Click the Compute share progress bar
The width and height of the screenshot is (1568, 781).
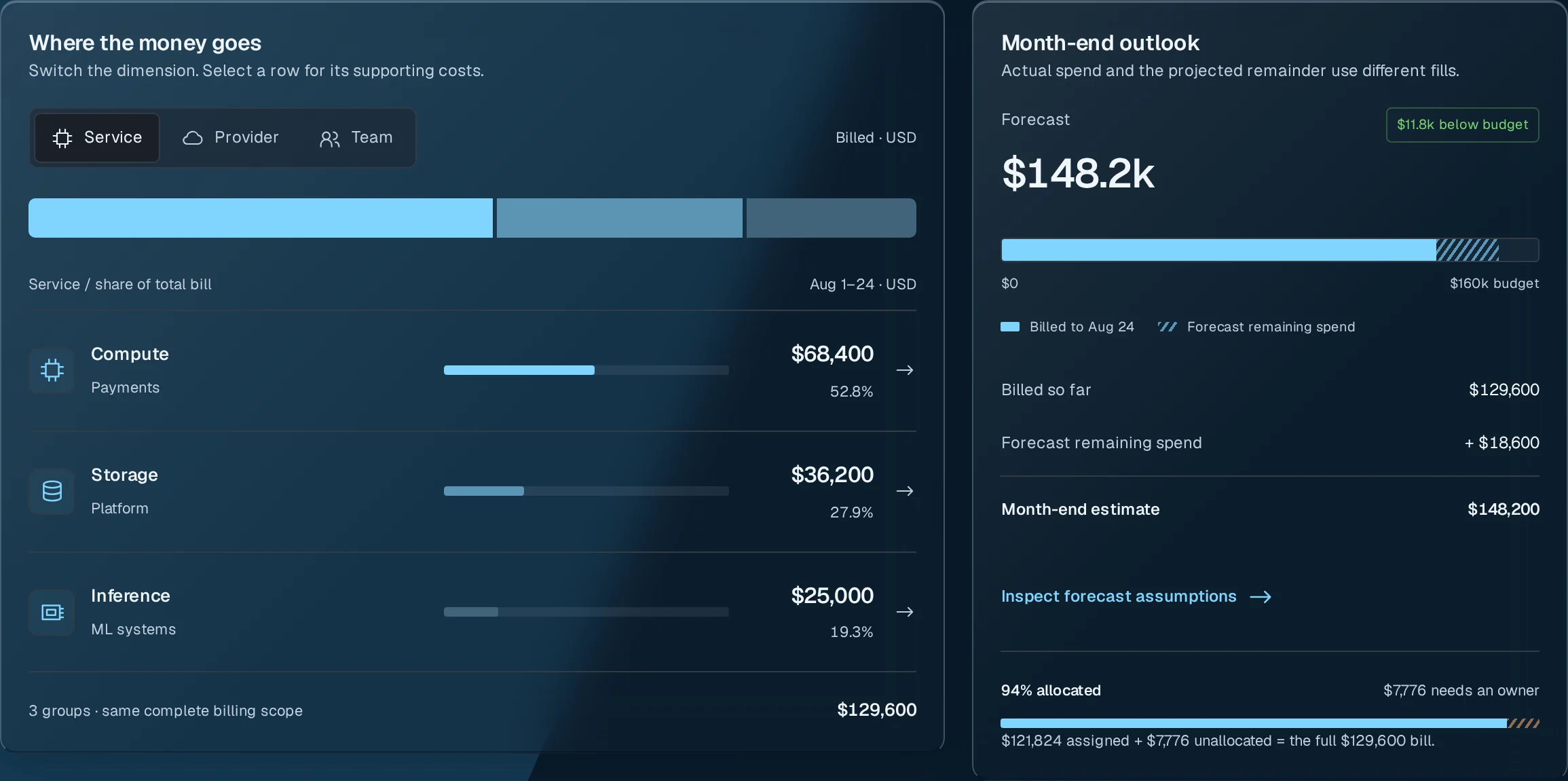click(586, 370)
